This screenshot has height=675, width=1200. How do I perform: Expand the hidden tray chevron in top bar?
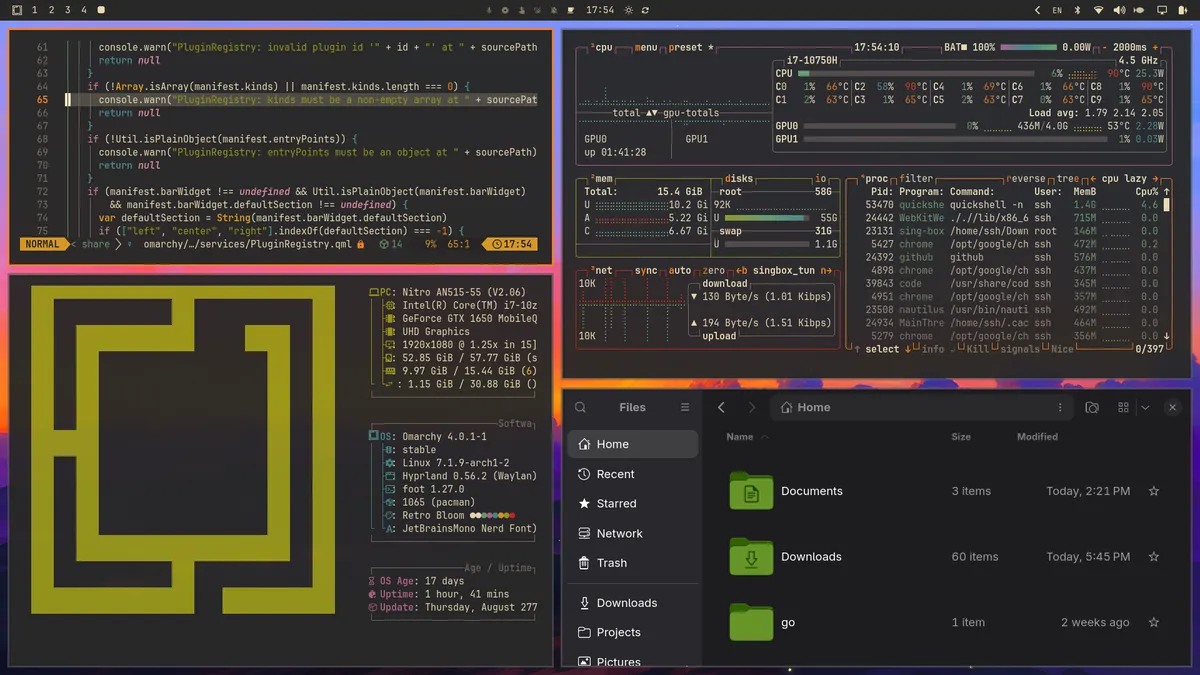tap(1038, 10)
